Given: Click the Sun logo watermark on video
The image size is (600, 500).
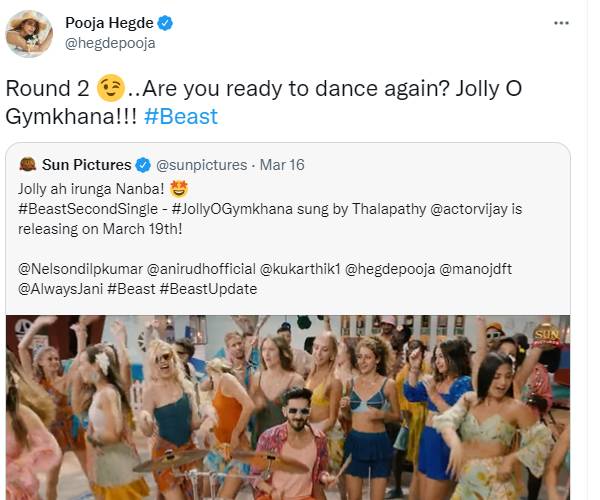Looking at the screenshot, I should coord(548,333).
